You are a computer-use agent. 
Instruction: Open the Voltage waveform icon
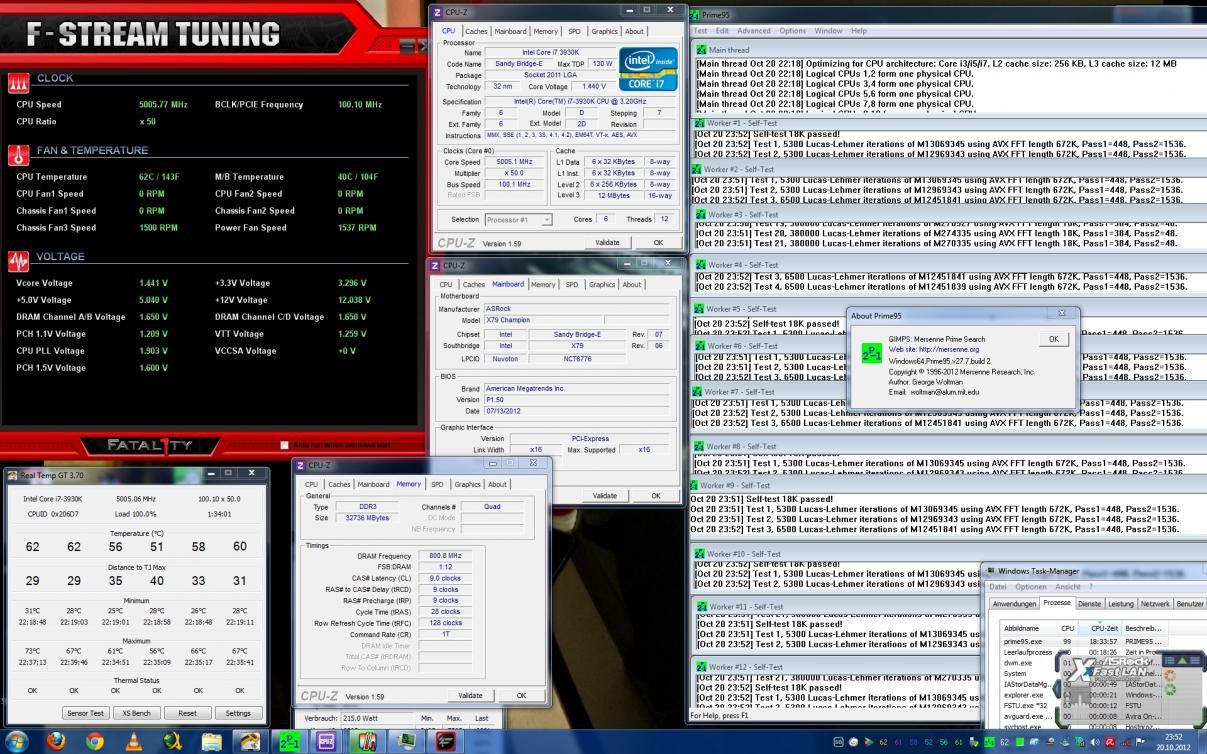[x=19, y=261]
